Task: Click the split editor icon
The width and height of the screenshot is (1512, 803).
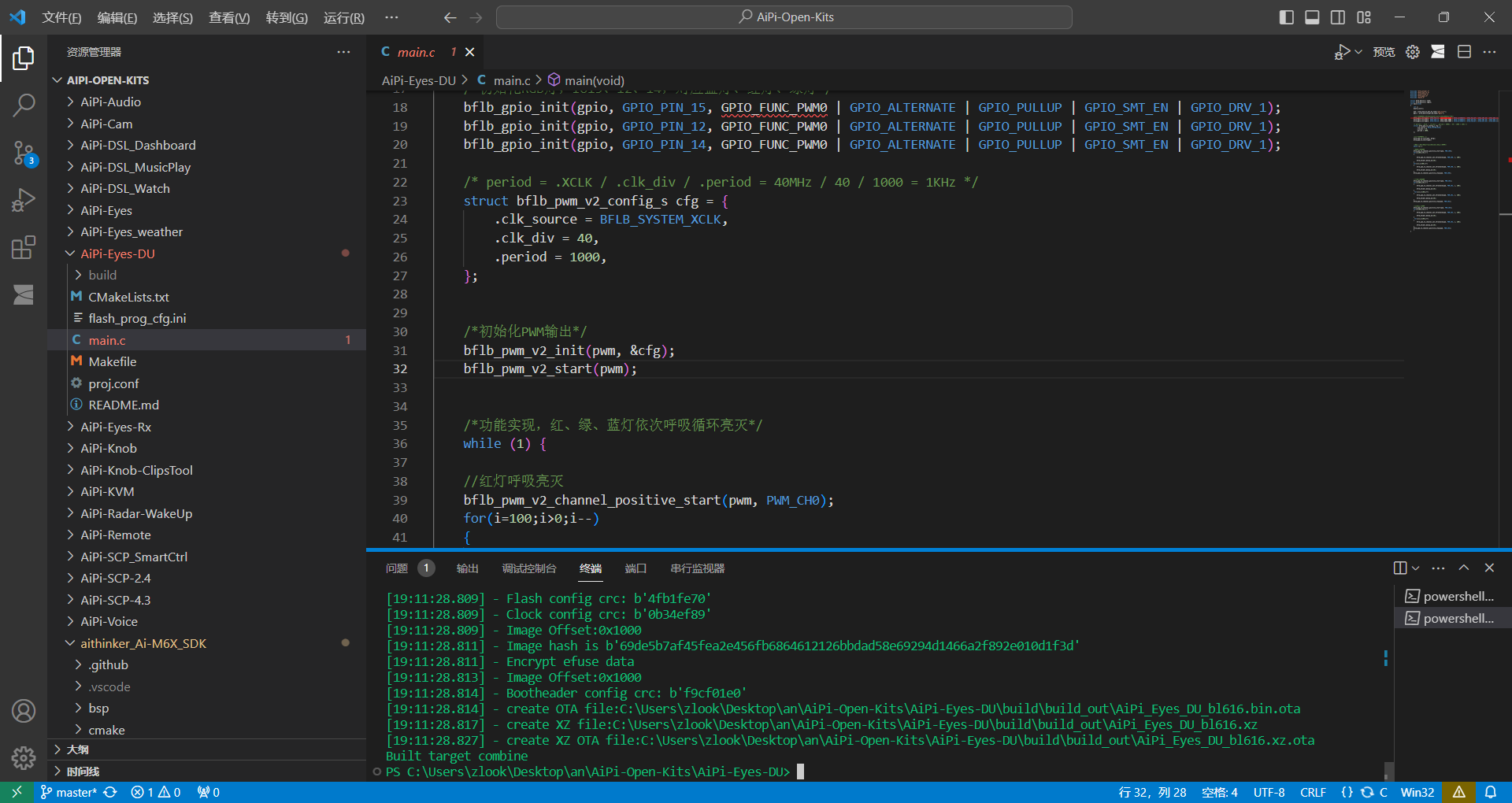Action: pyautogui.click(x=1464, y=52)
